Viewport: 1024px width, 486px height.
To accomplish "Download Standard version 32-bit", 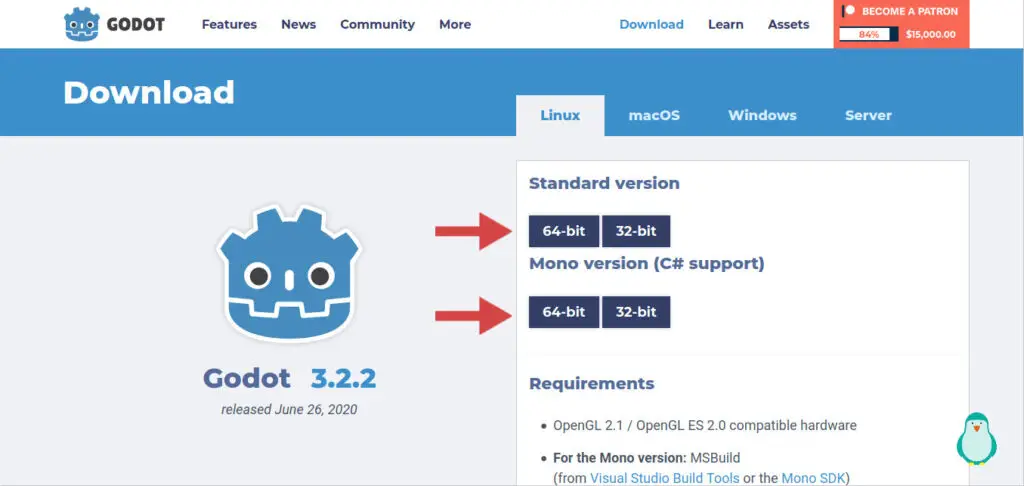I will pyautogui.click(x=636, y=231).
